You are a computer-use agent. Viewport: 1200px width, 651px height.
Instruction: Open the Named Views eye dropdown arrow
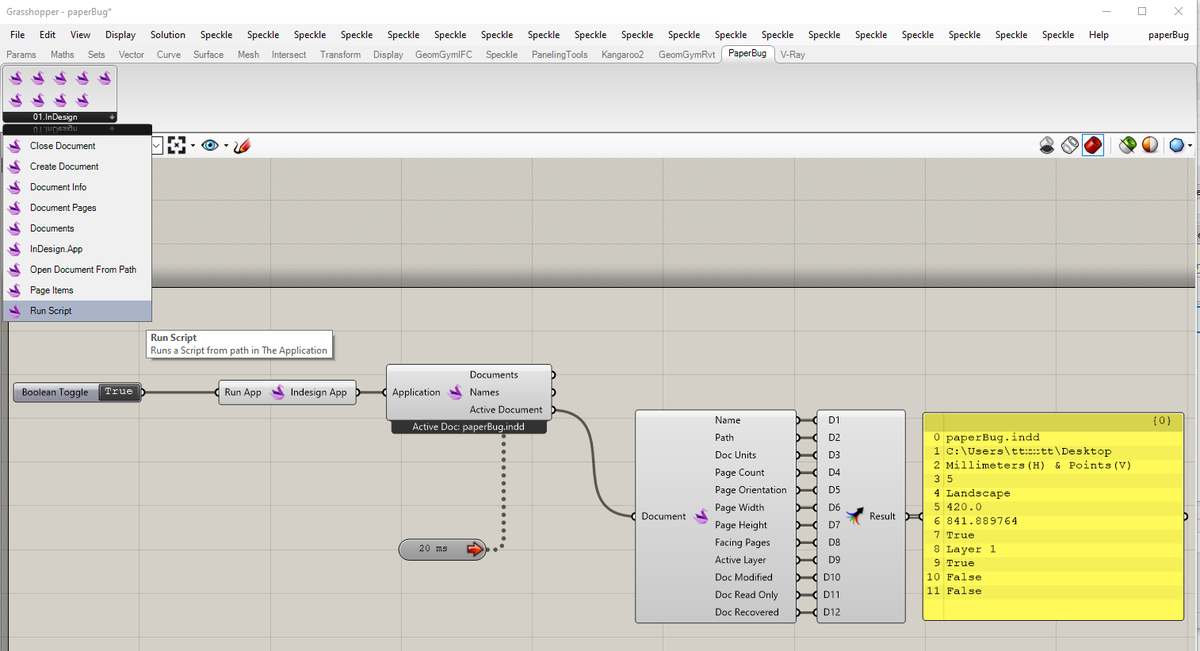225,146
